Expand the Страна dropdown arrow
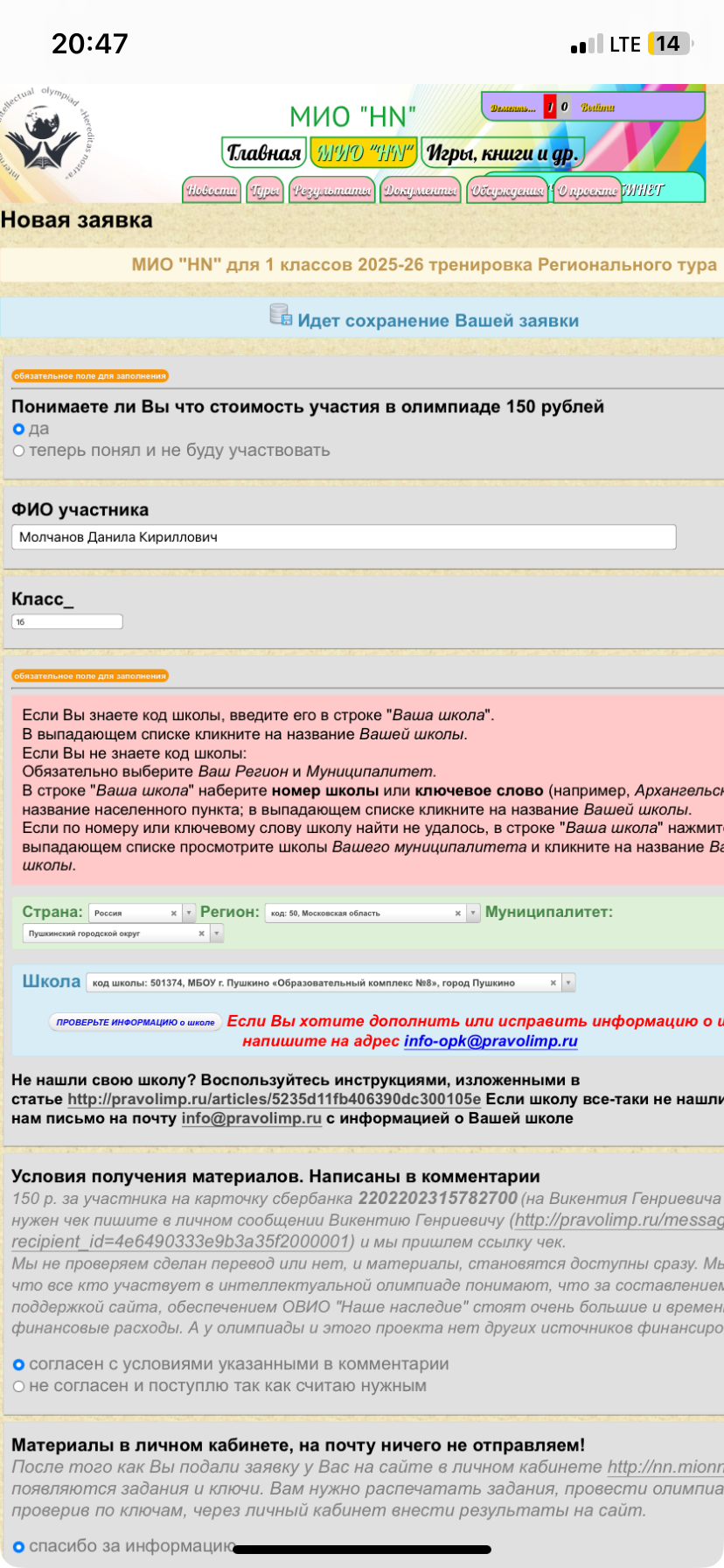The image size is (724, 1568). (189, 913)
